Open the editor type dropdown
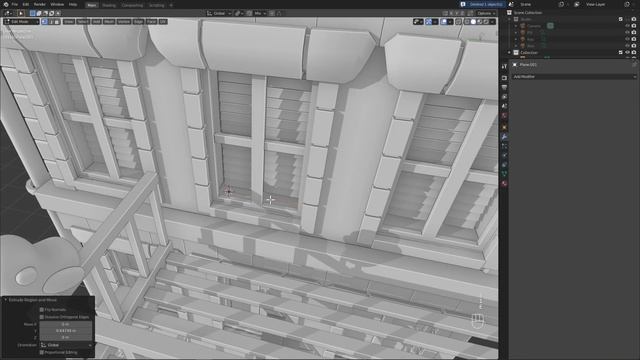 [x=8, y=13]
